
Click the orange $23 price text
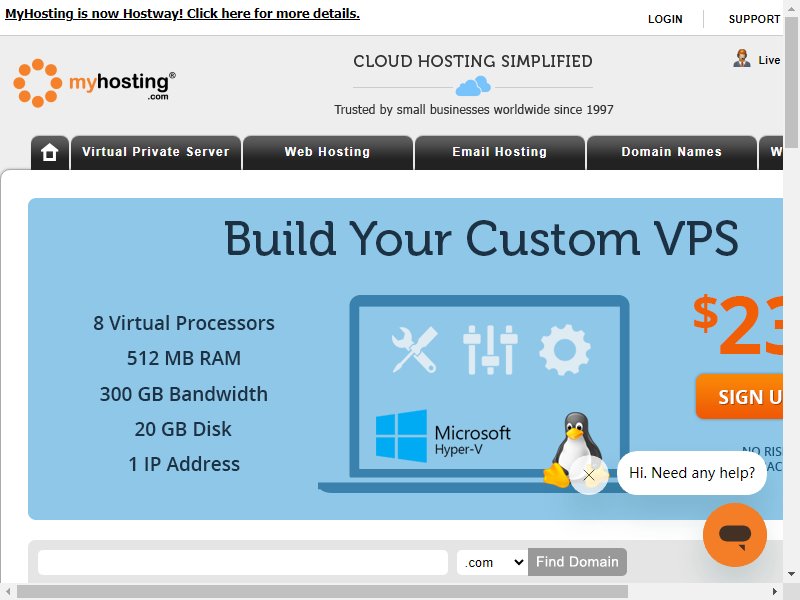[x=738, y=326]
